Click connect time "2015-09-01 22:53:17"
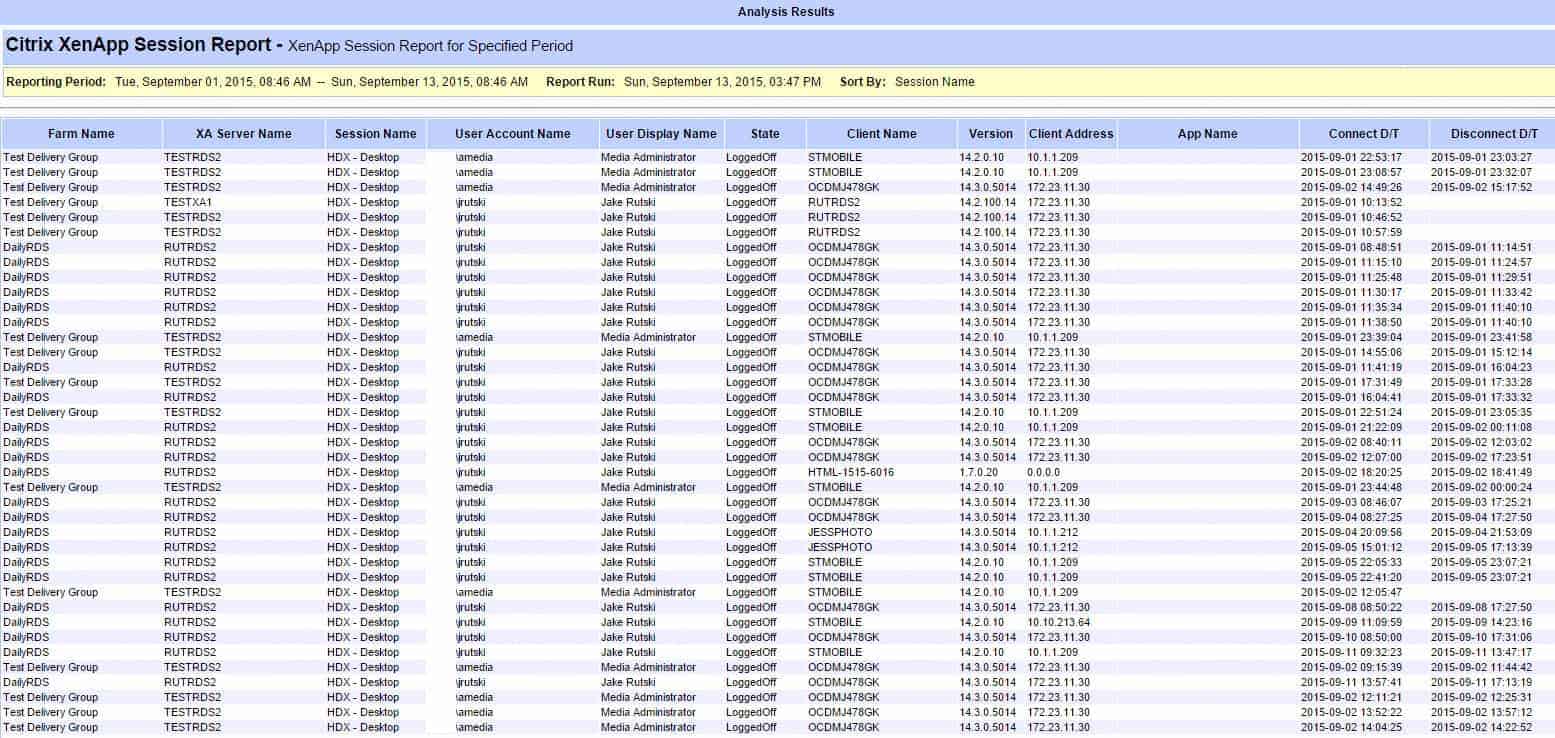1555x738 pixels. pos(1351,157)
